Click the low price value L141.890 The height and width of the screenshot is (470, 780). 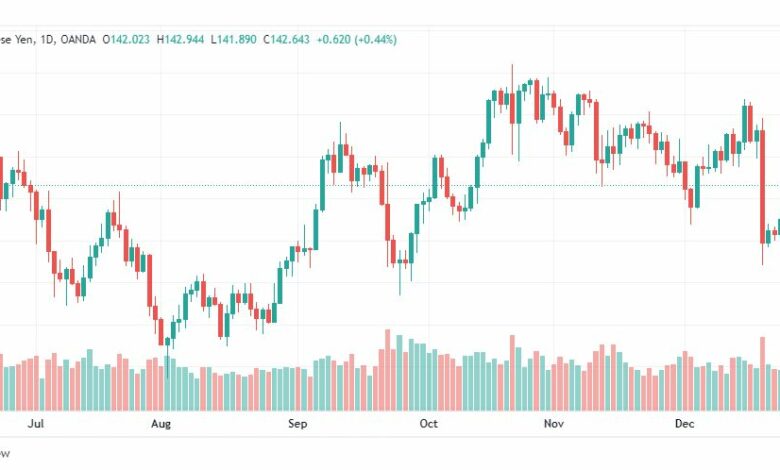(233, 40)
